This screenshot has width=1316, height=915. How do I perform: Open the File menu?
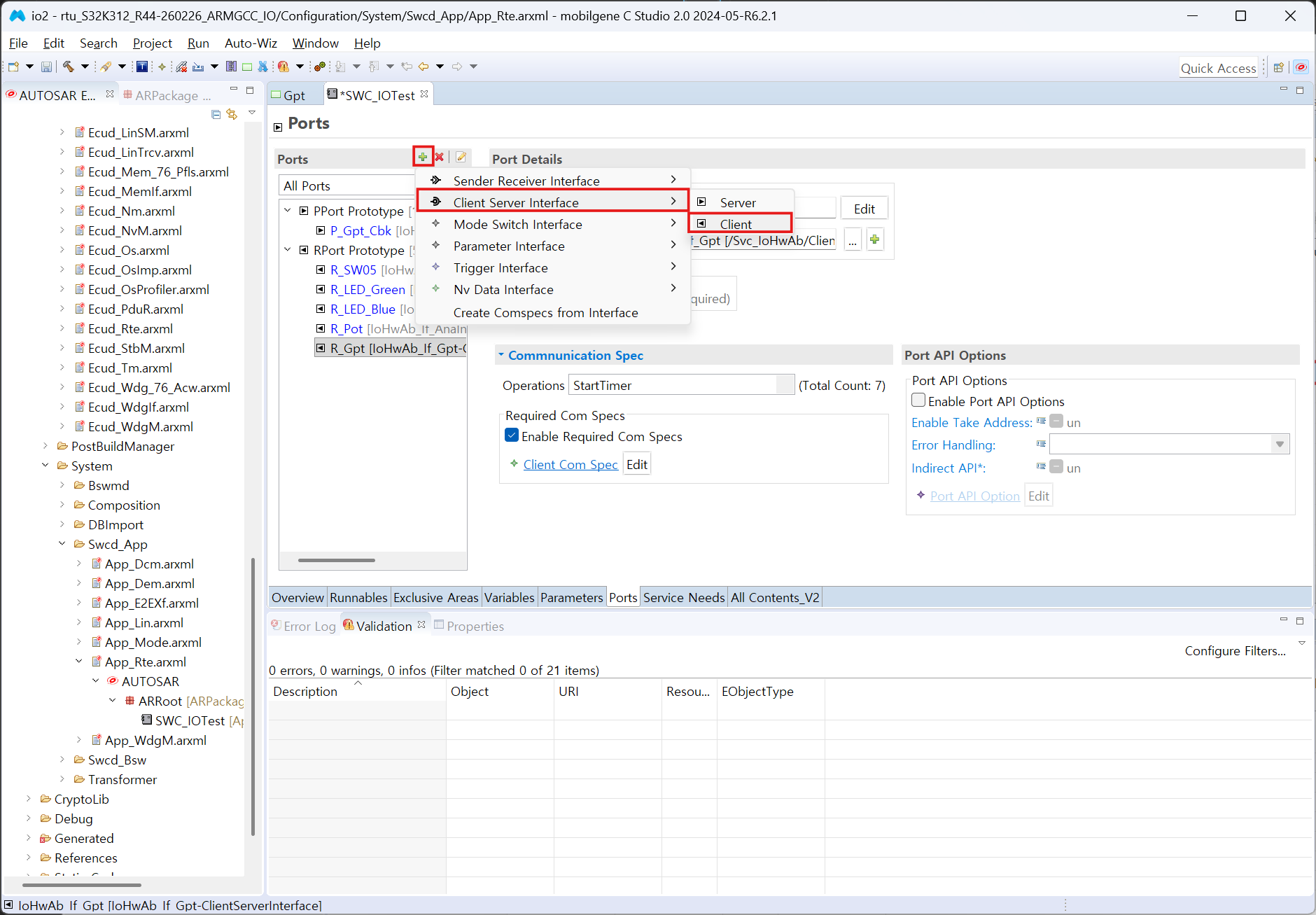18,43
